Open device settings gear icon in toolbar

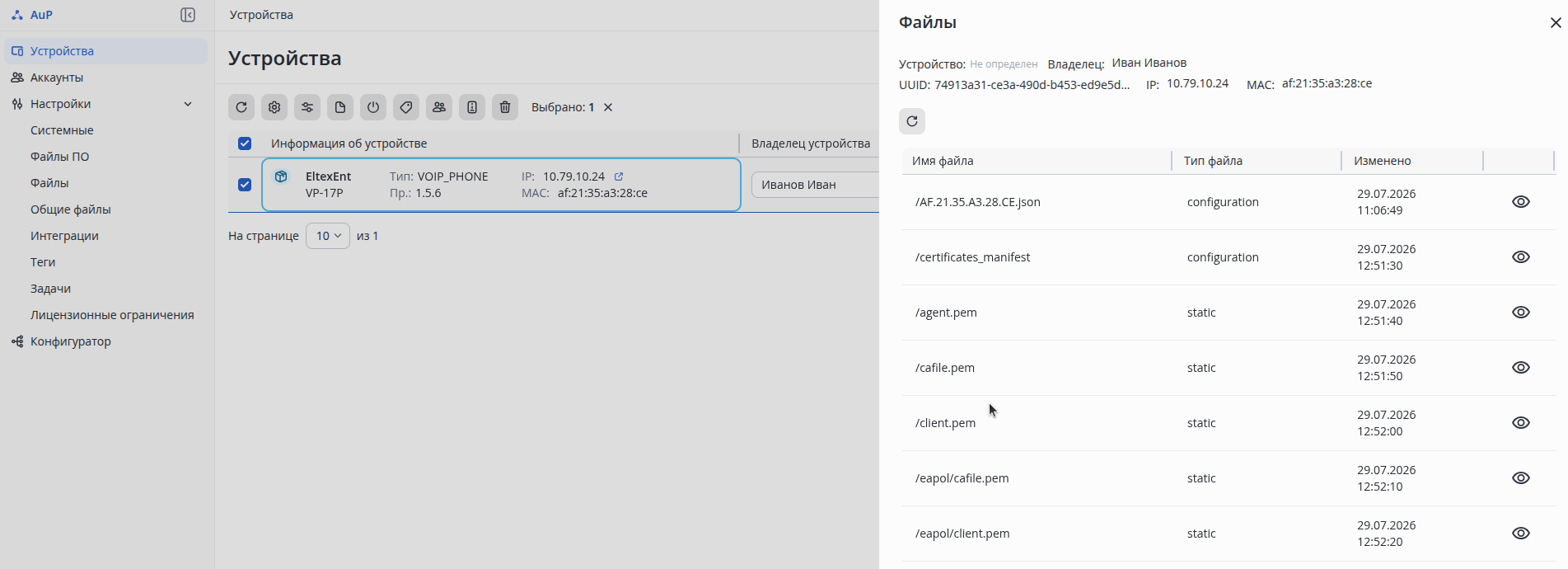(274, 107)
